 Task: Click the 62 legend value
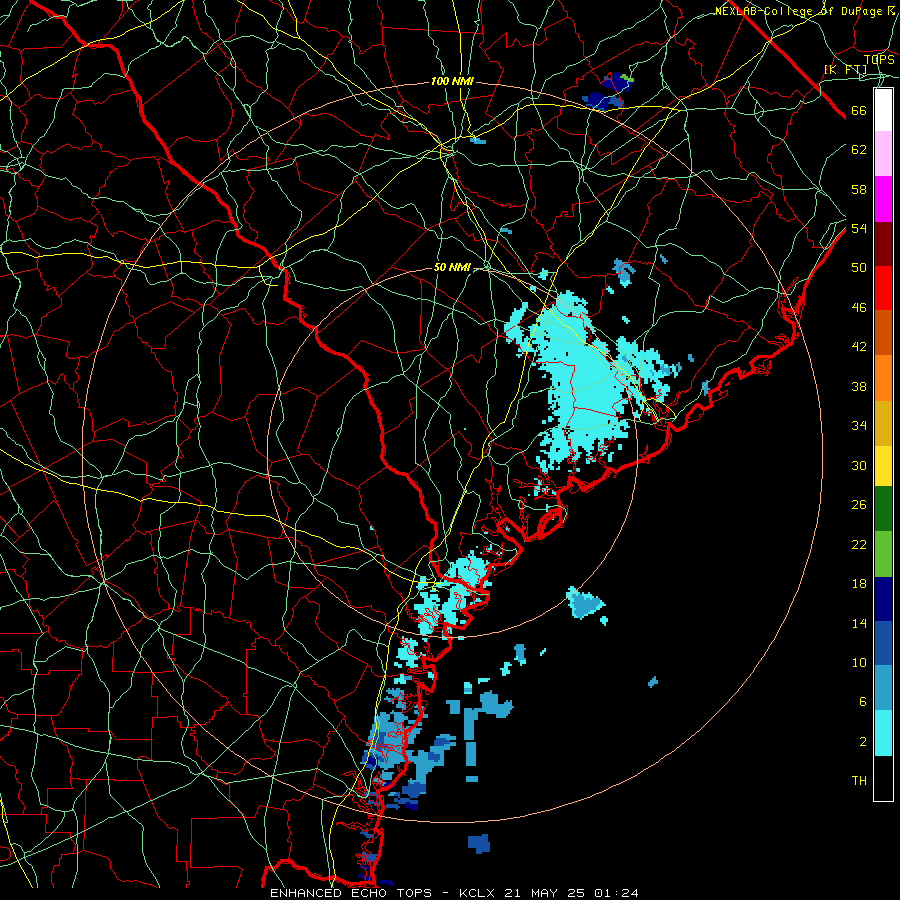tap(859, 150)
